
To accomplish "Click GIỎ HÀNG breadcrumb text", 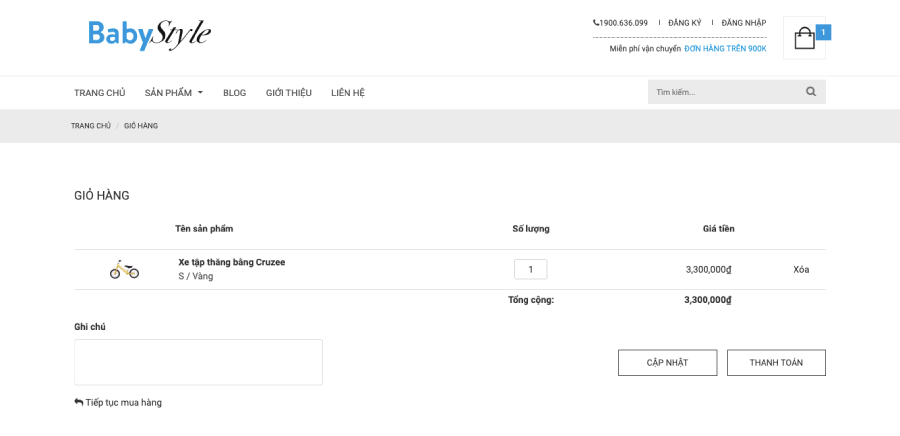I will [141, 126].
